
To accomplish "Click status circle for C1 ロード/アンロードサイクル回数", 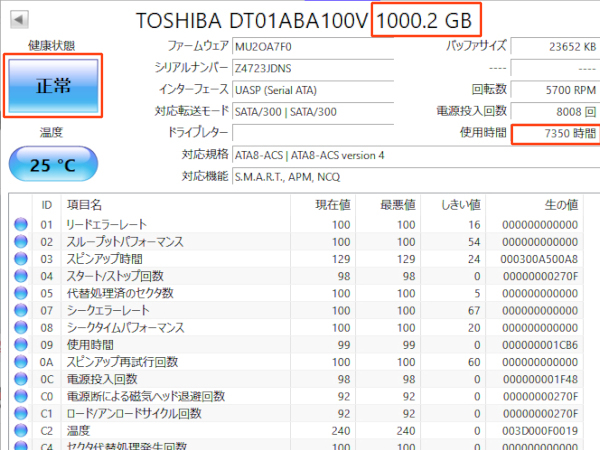I will click(21, 413).
